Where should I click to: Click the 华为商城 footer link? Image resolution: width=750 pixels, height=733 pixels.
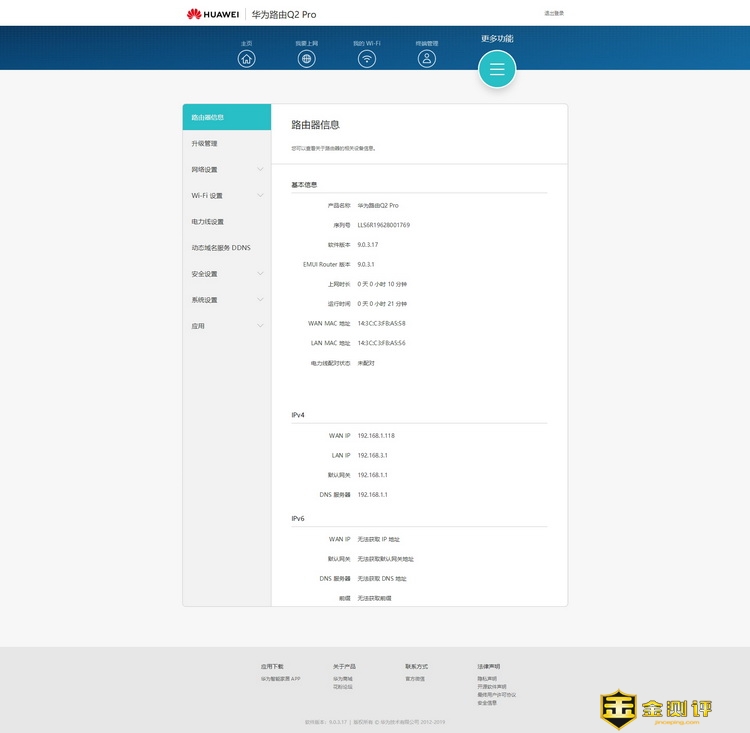tap(343, 679)
